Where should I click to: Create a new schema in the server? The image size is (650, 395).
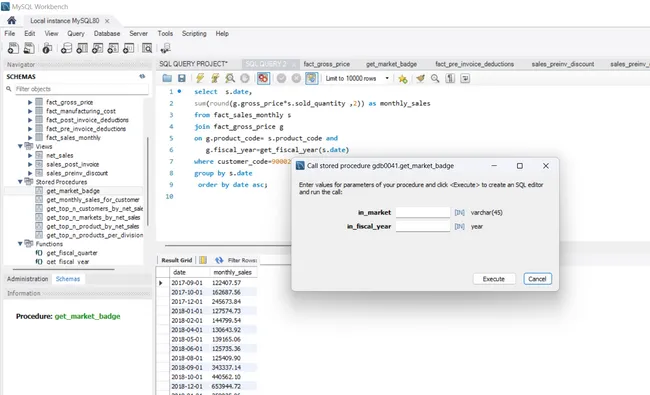click(x=66, y=48)
